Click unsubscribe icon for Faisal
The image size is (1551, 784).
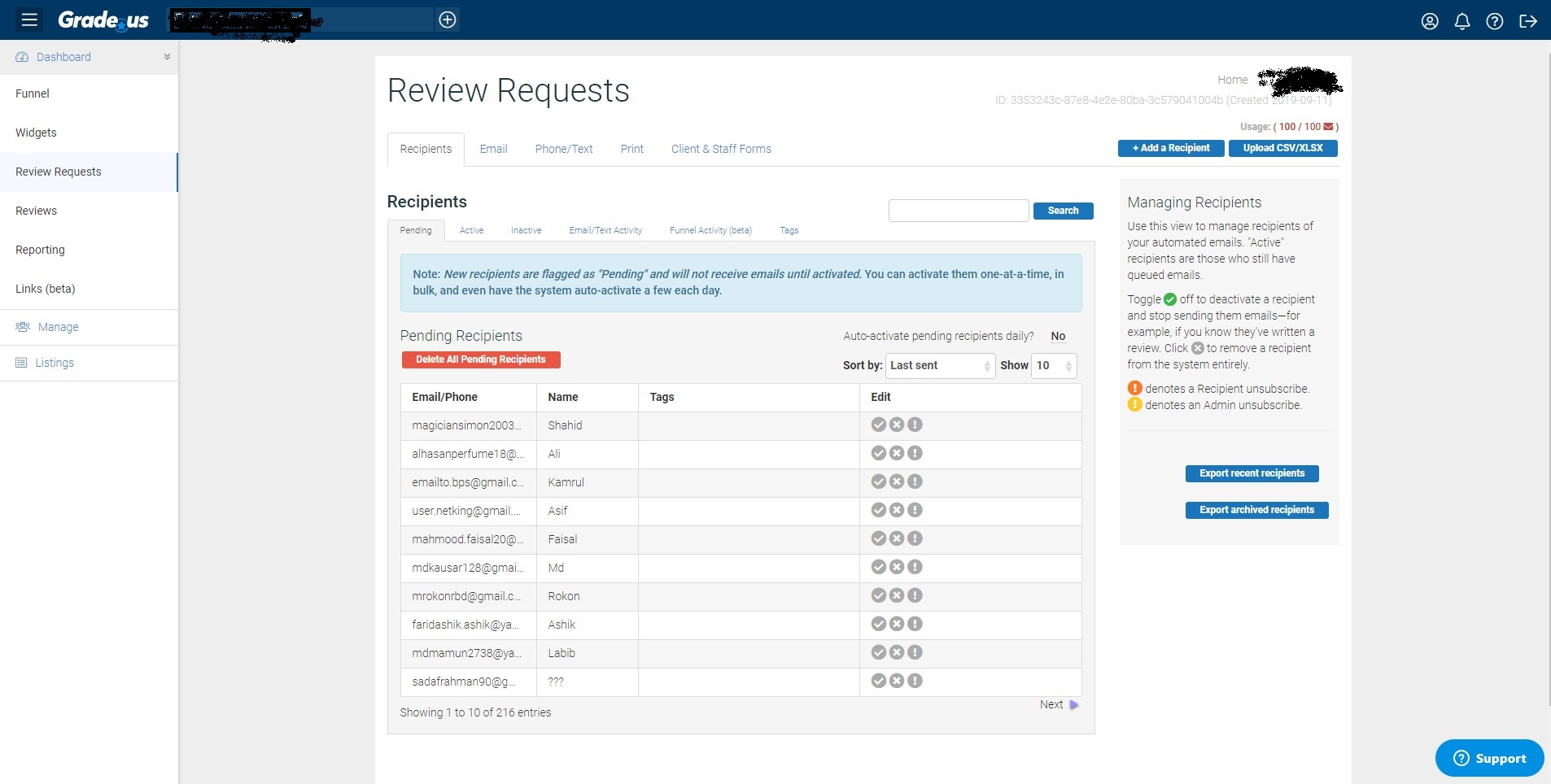tap(915, 538)
